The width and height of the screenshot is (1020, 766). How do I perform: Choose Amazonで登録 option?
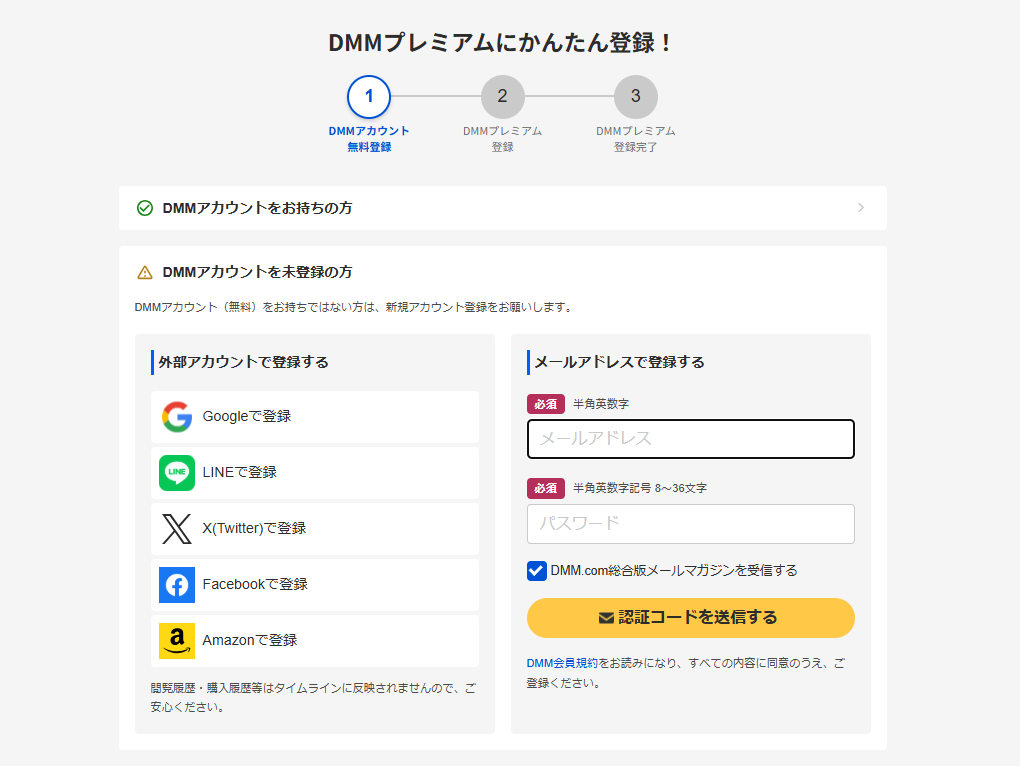point(315,641)
